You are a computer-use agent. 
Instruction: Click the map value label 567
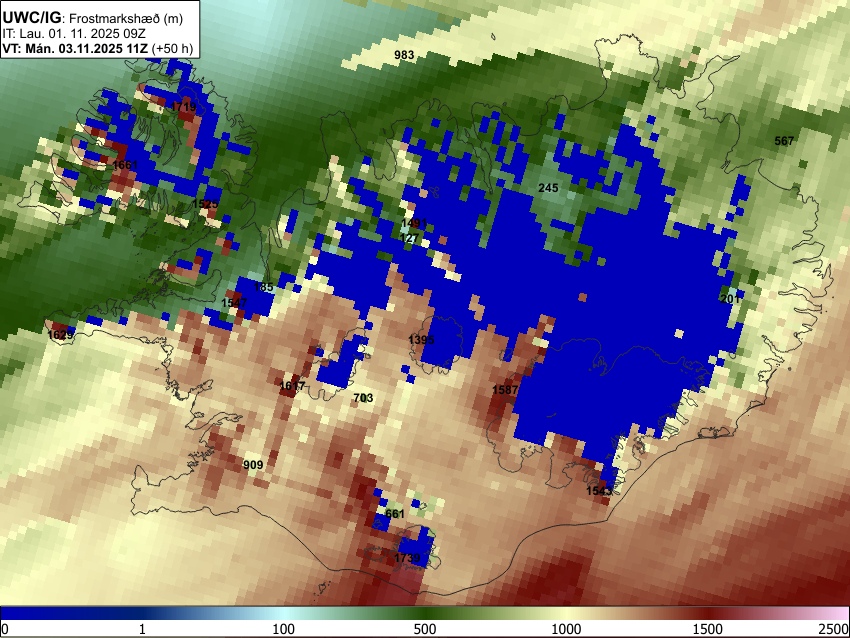784,141
